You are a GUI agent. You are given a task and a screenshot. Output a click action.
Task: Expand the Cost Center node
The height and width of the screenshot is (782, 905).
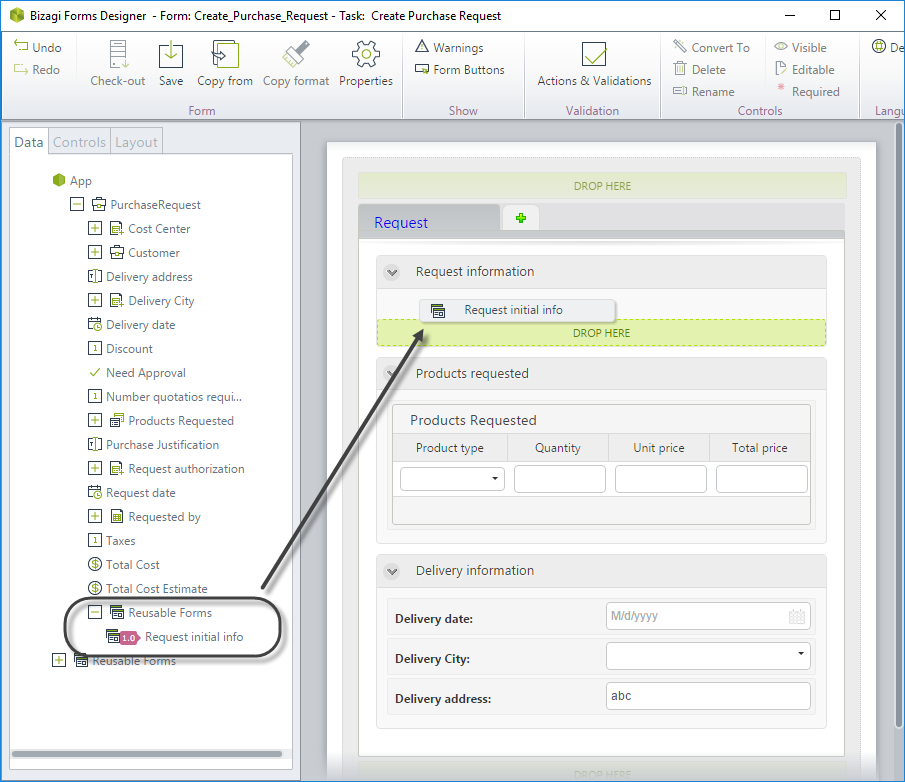click(x=95, y=229)
